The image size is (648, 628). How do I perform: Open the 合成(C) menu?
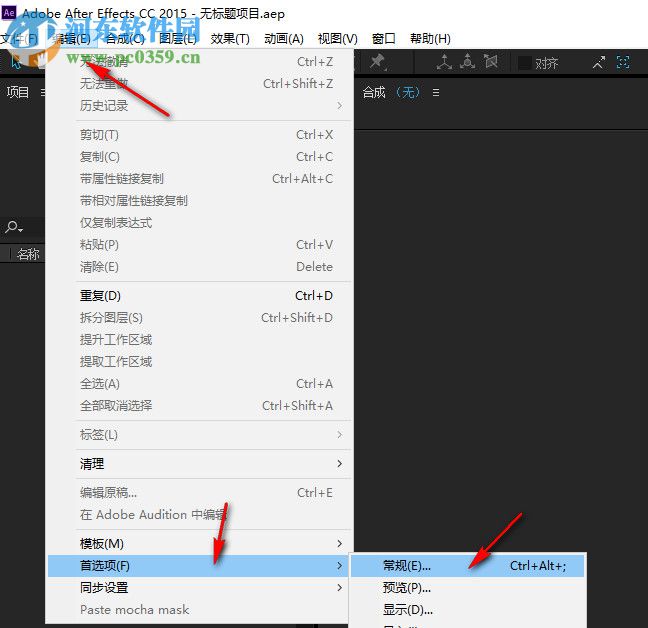pos(125,39)
